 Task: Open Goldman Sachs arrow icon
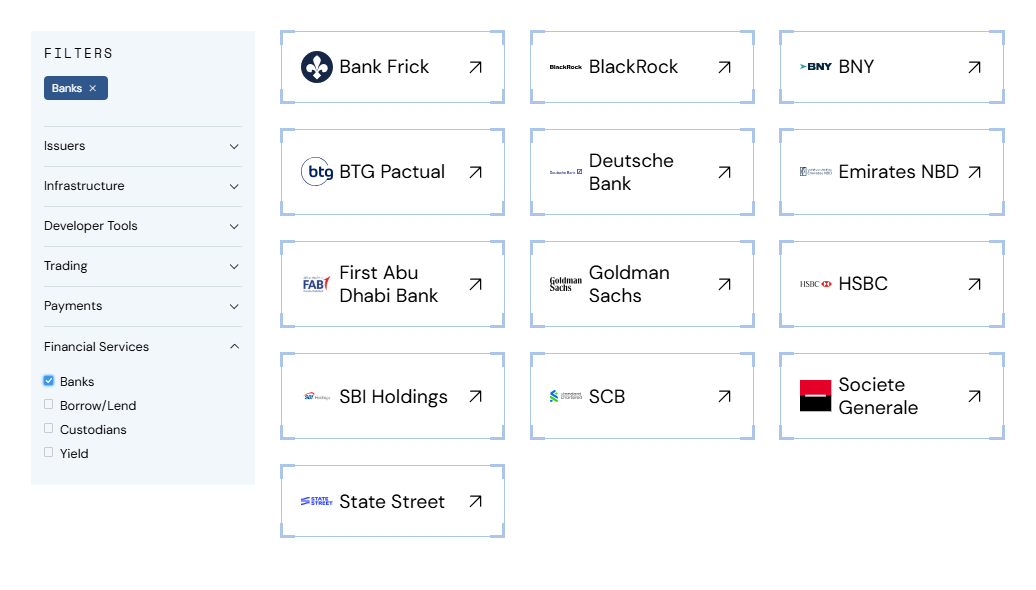click(x=724, y=284)
